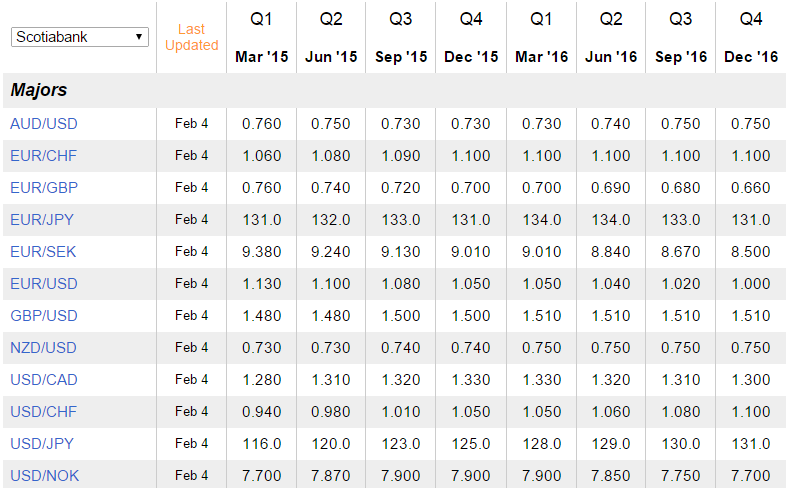The image size is (792, 488).
Task: Click the Q4 Dec '16 column header
Action: [750, 38]
